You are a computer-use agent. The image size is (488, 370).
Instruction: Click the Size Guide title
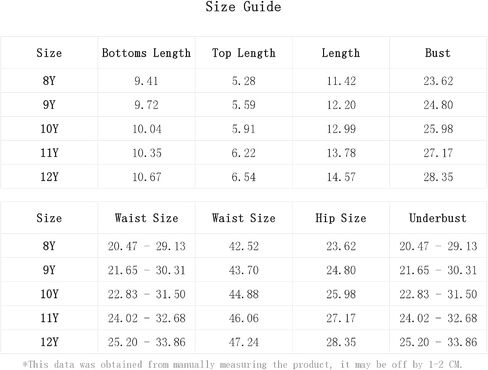(x=243, y=7)
